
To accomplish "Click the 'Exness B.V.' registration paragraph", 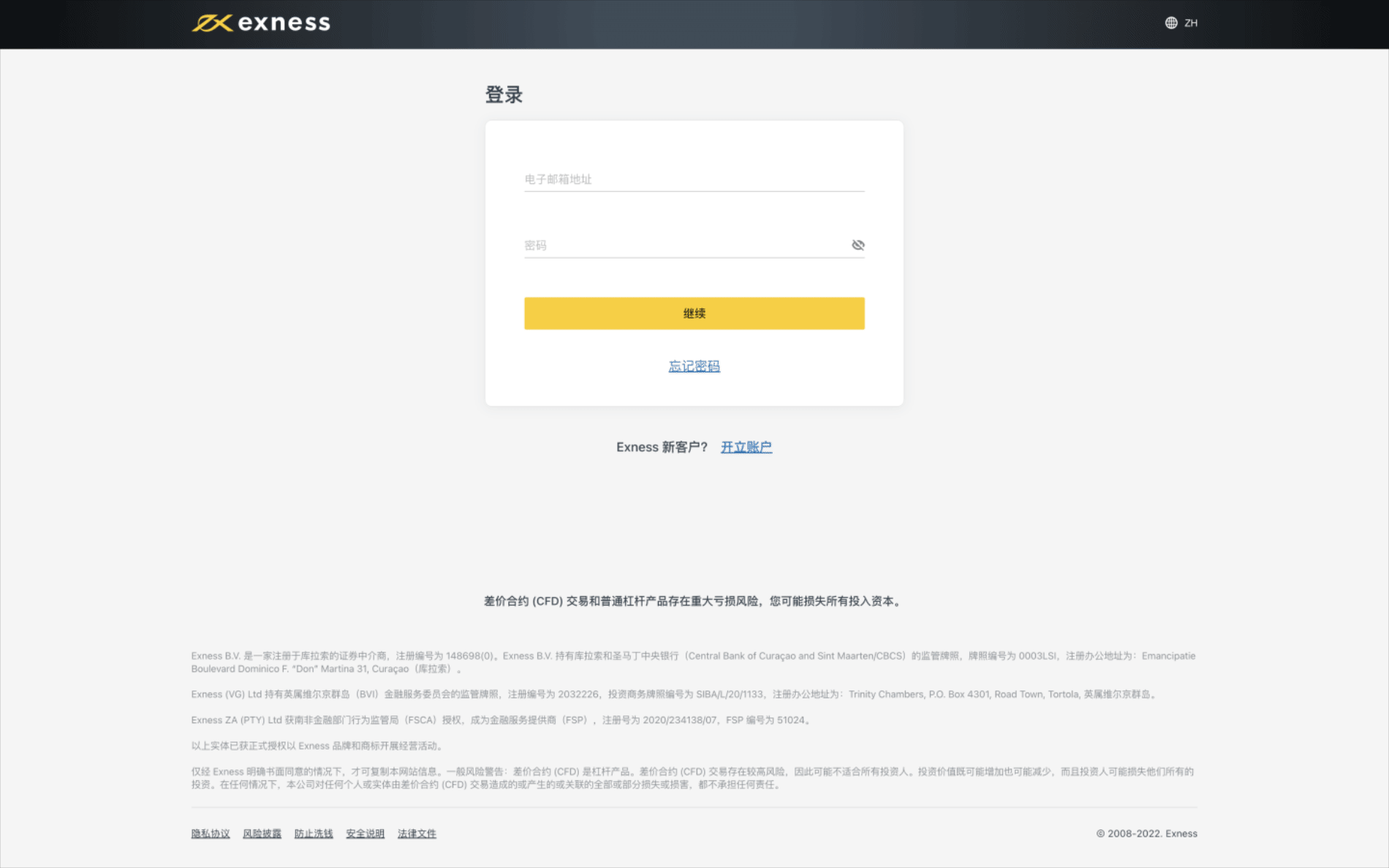I will click(x=694, y=662).
